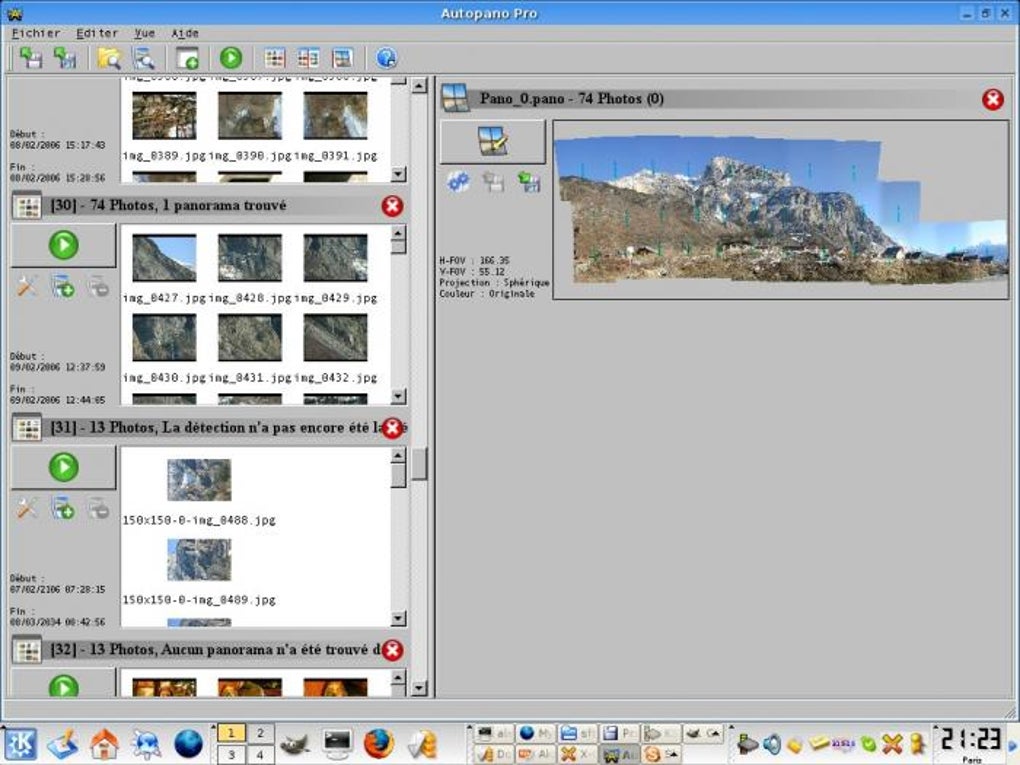Click the greyed icon between gears and render icons
The image size is (1020, 765).
[x=494, y=181]
